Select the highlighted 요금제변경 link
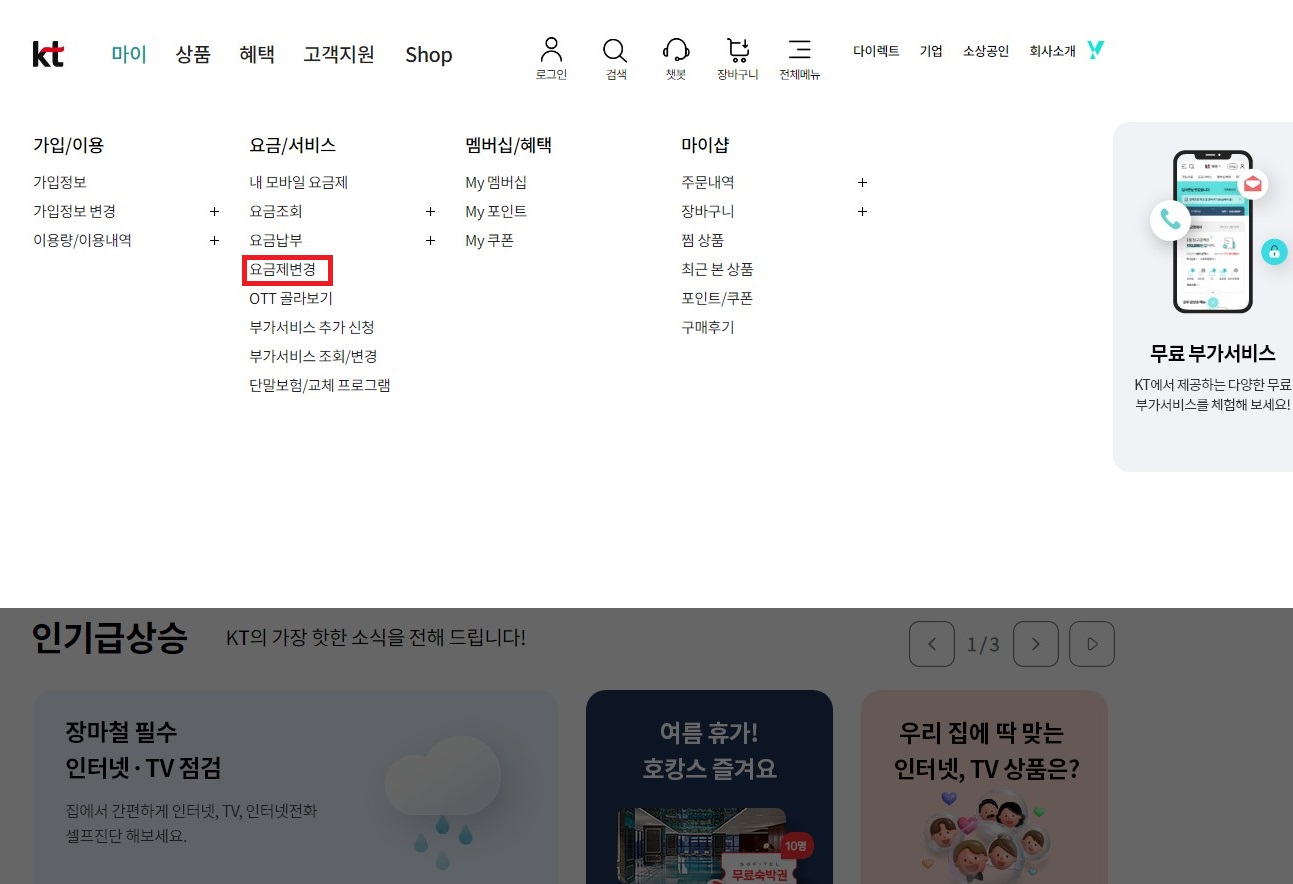Viewport: 1293px width, 884px height. pyautogui.click(x=287, y=269)
